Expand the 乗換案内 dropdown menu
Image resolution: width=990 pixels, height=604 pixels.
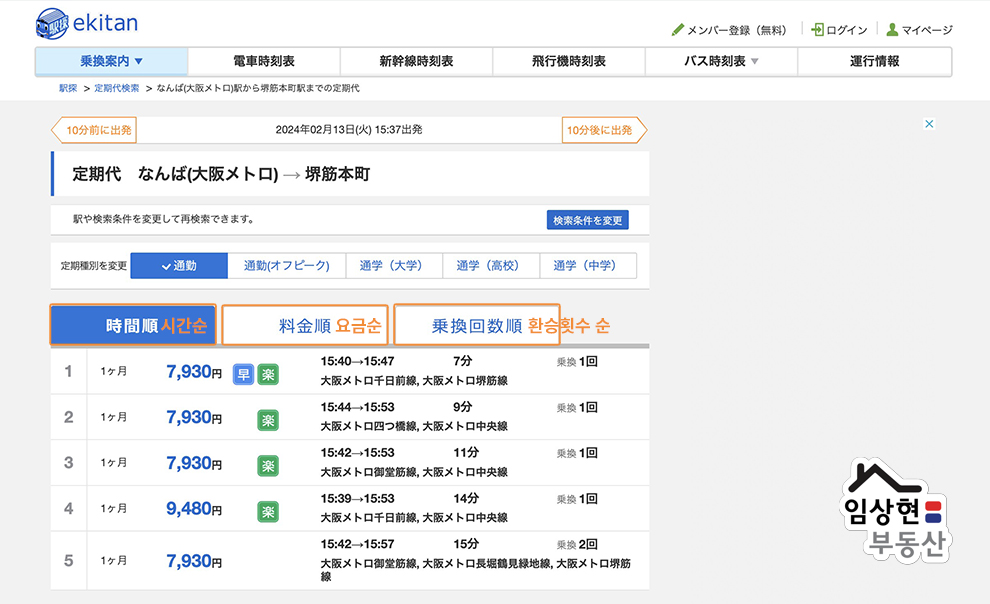112,61
